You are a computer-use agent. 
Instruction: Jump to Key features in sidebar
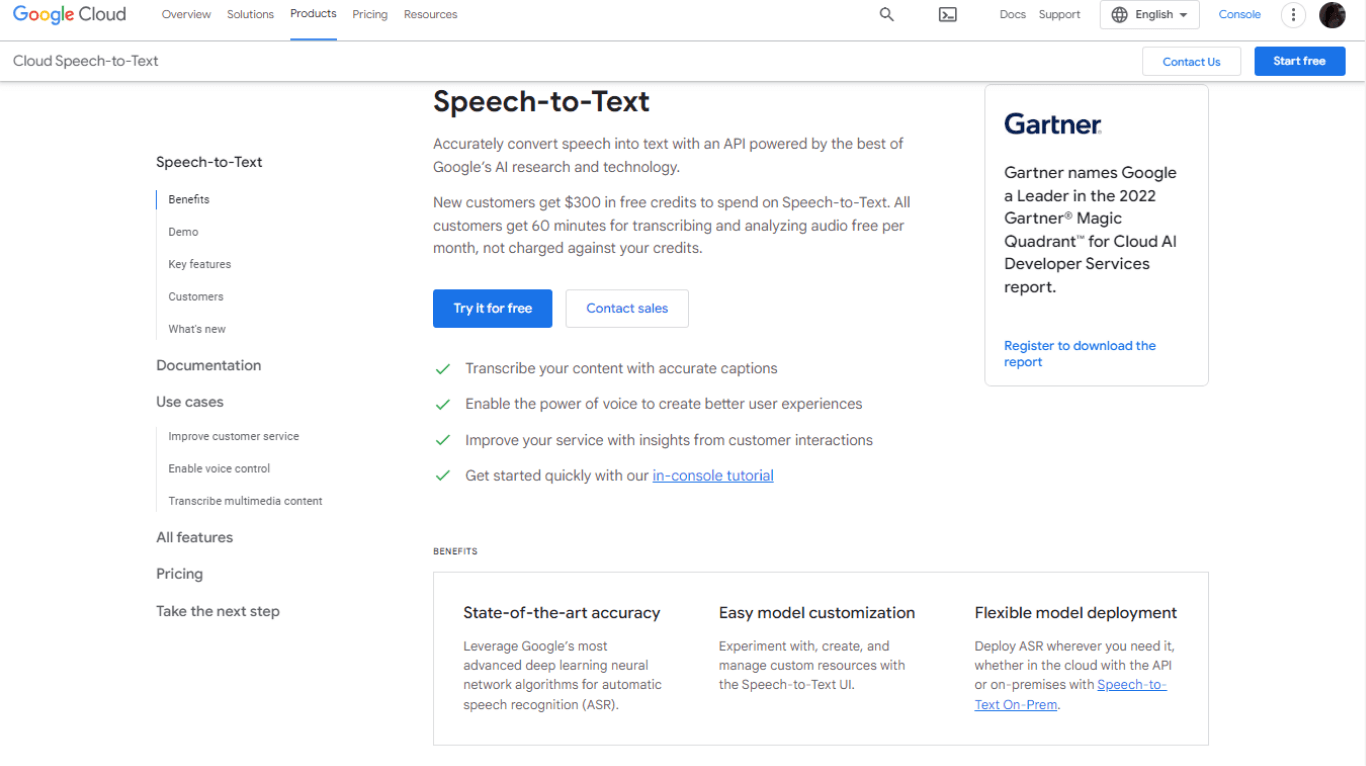click(x=200, y=264)
